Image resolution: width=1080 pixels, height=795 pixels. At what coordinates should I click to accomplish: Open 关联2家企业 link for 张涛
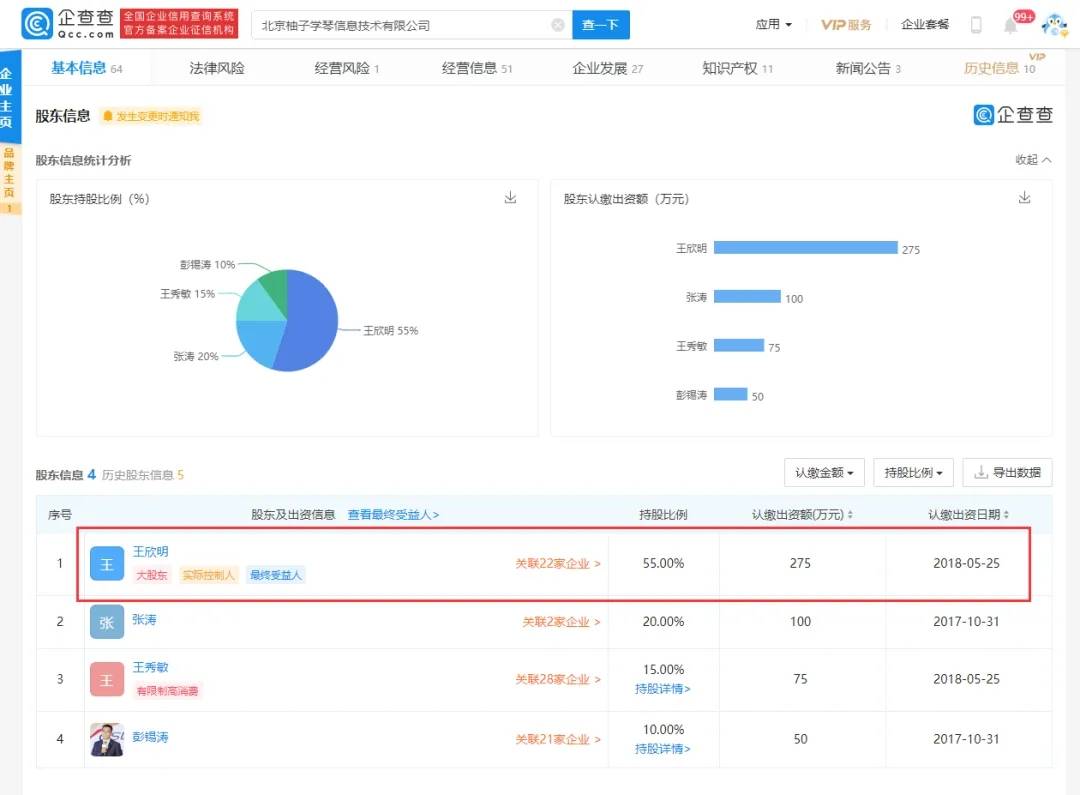pos(561,622)
